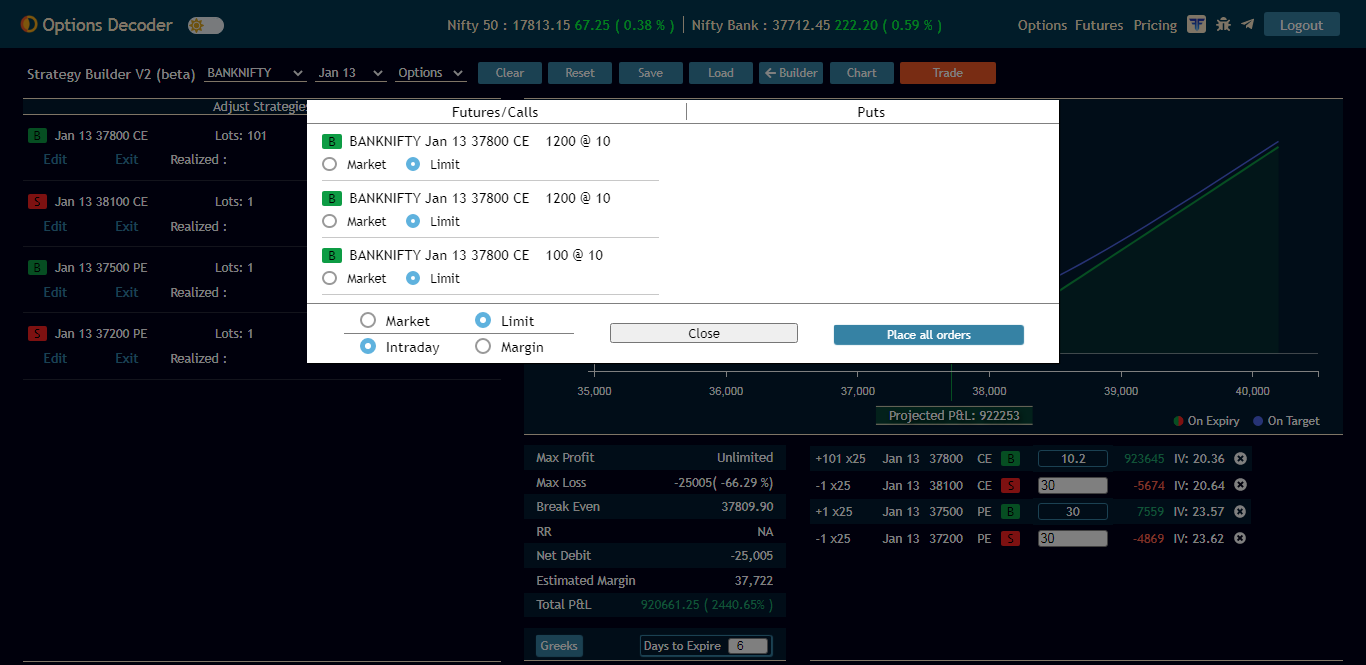Screen dimensions: 1366x665
Task: Select Market for the 100 @ 10 order
Action: pos(330,278)
